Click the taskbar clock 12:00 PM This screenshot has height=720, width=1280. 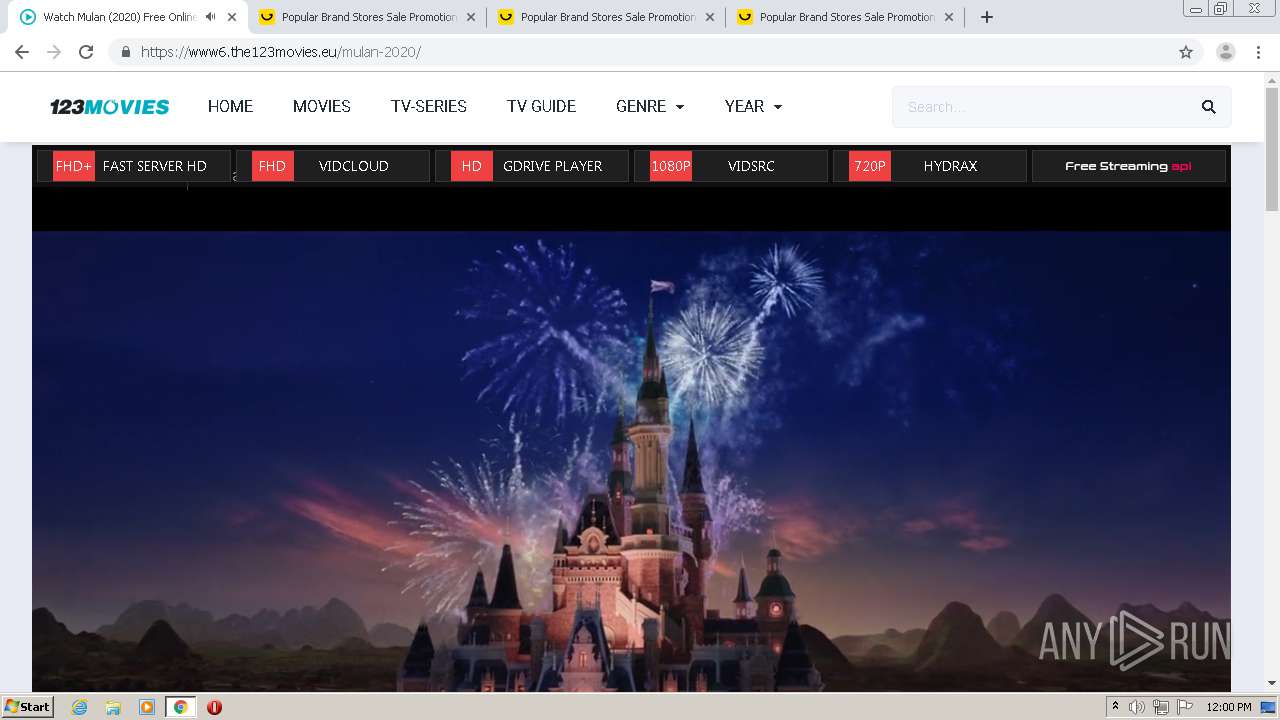pos(1229,707)
